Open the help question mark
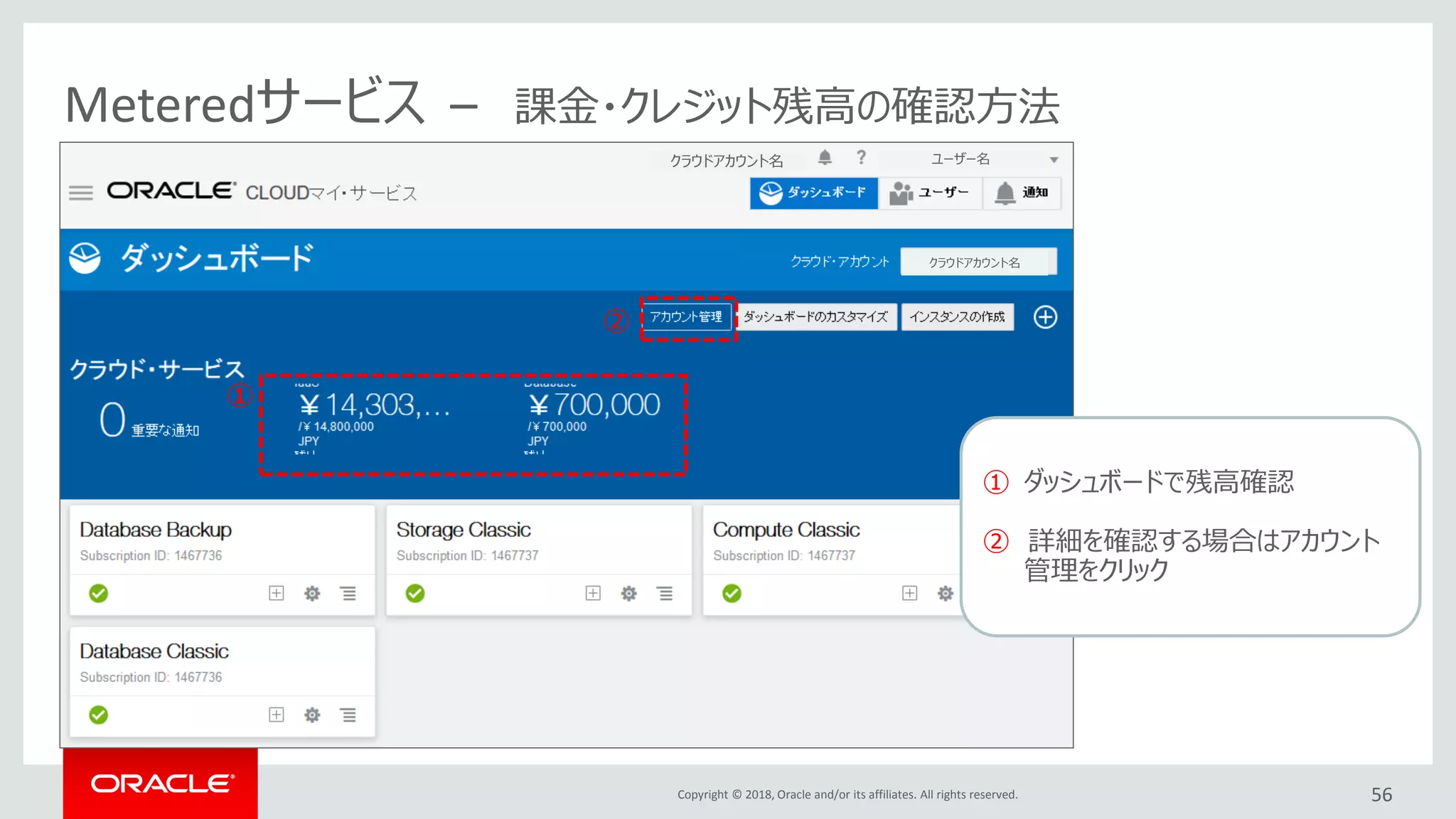This screenshot has width=1456, height=819. click(x=861, y=157)
